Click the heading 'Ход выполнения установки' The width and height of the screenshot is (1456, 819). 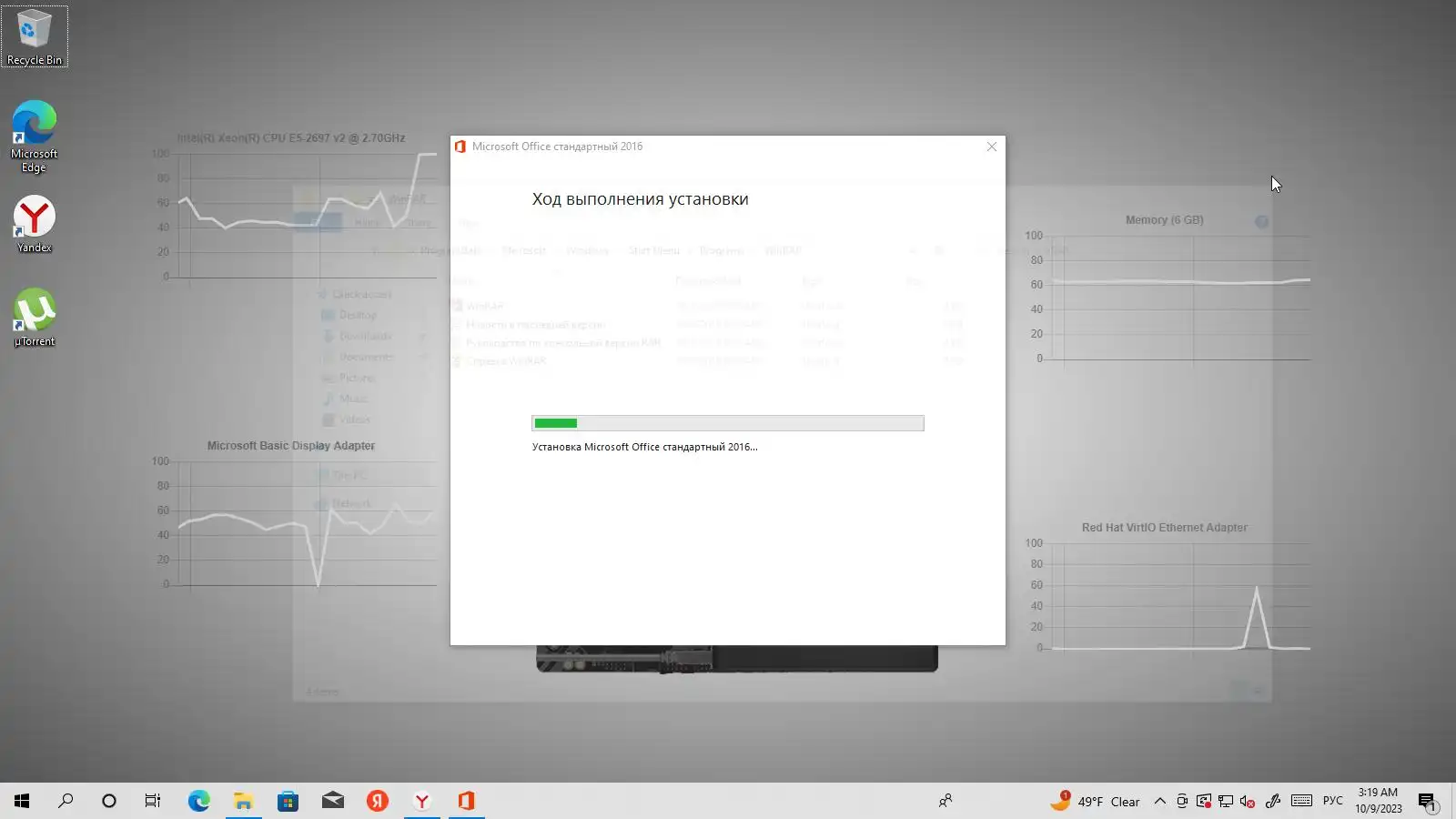640,199
